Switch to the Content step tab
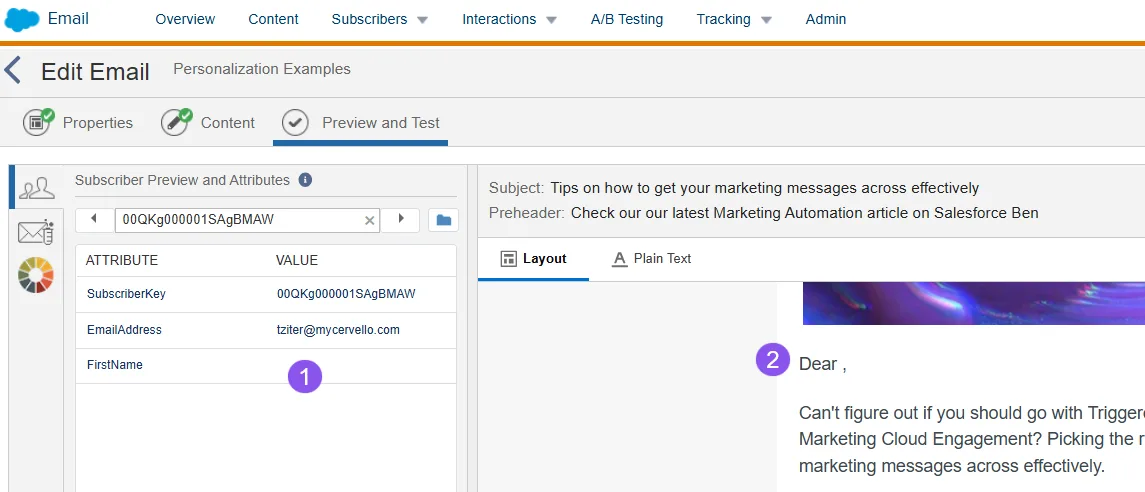 208,123
